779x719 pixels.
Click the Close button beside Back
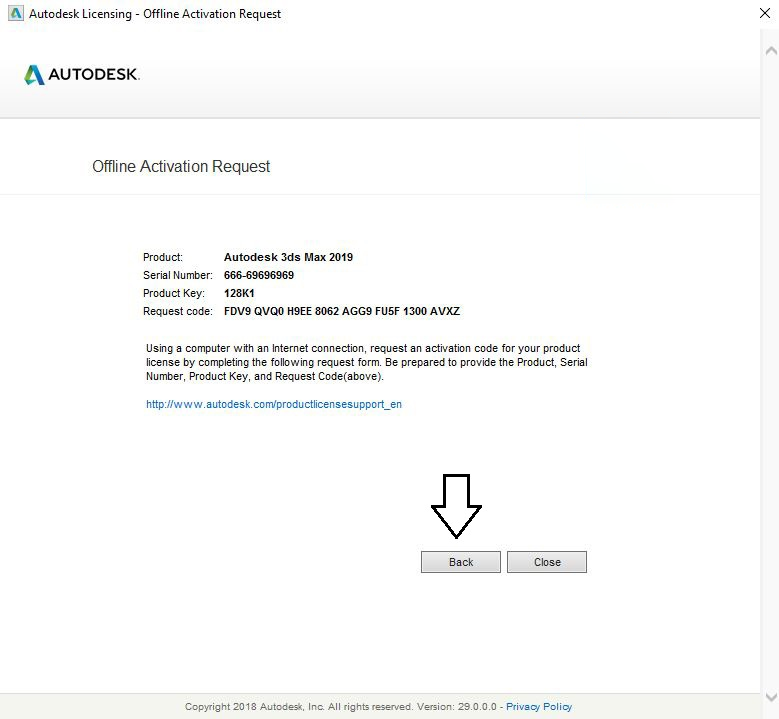tap(546, 562)
